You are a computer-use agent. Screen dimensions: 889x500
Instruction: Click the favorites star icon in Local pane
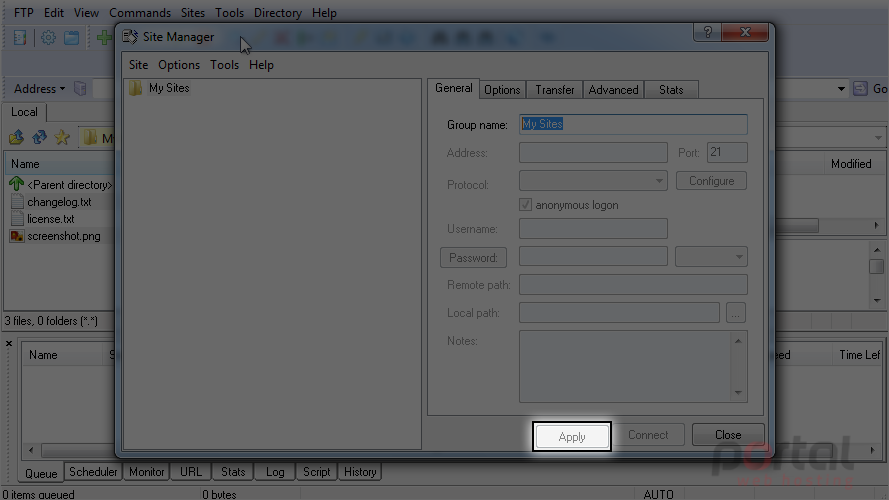click(x=62, y=137)
